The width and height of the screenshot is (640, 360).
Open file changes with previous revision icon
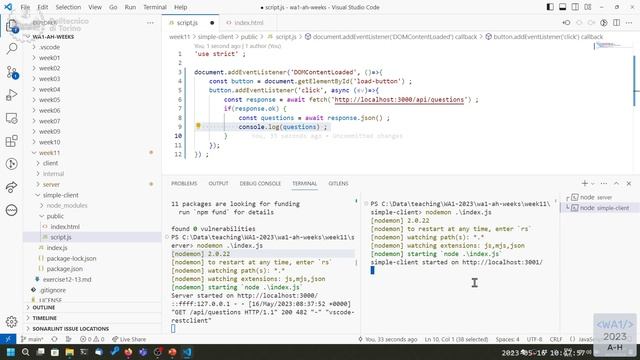pyautogui.click(x=567, y=23)
